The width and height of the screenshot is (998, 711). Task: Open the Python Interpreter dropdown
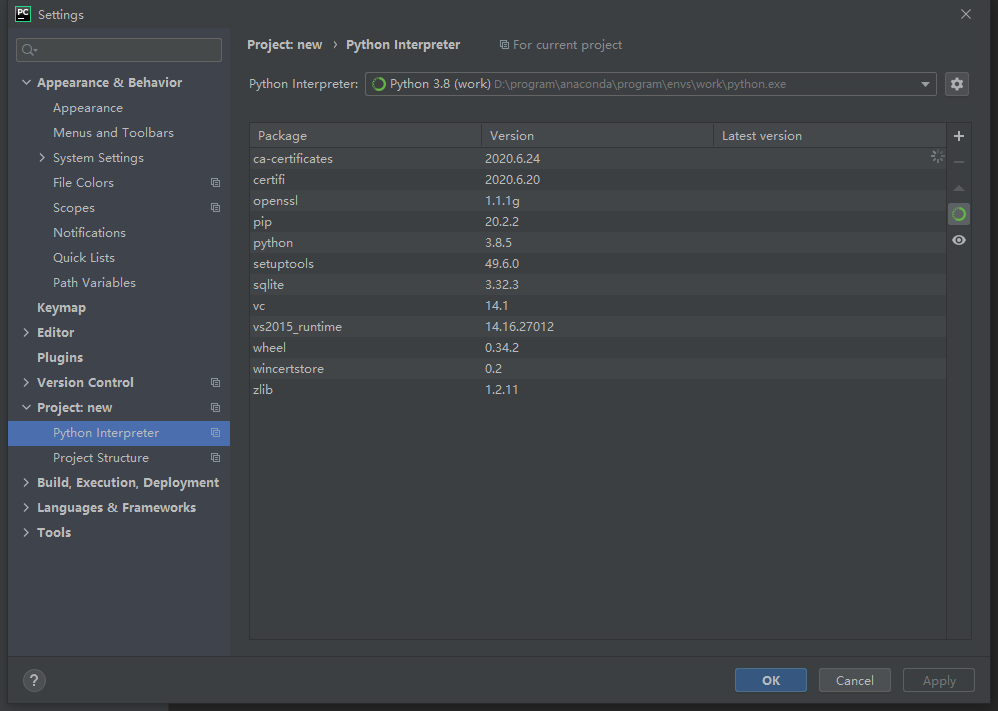[x=650, y=84]
